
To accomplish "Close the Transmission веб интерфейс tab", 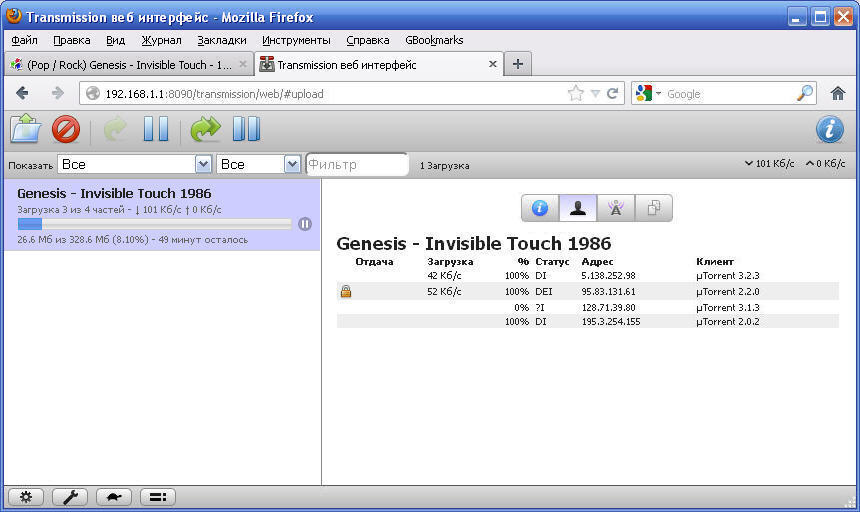I will (493, 64).
